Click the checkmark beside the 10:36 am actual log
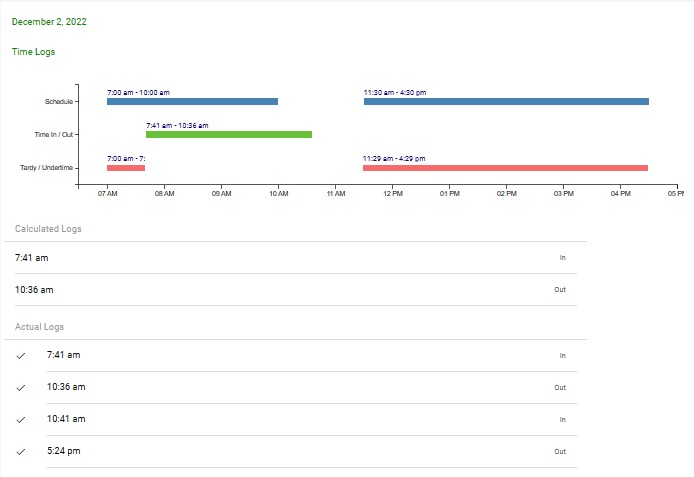This screenshot has height=477, width=694. tap(20, 387)
